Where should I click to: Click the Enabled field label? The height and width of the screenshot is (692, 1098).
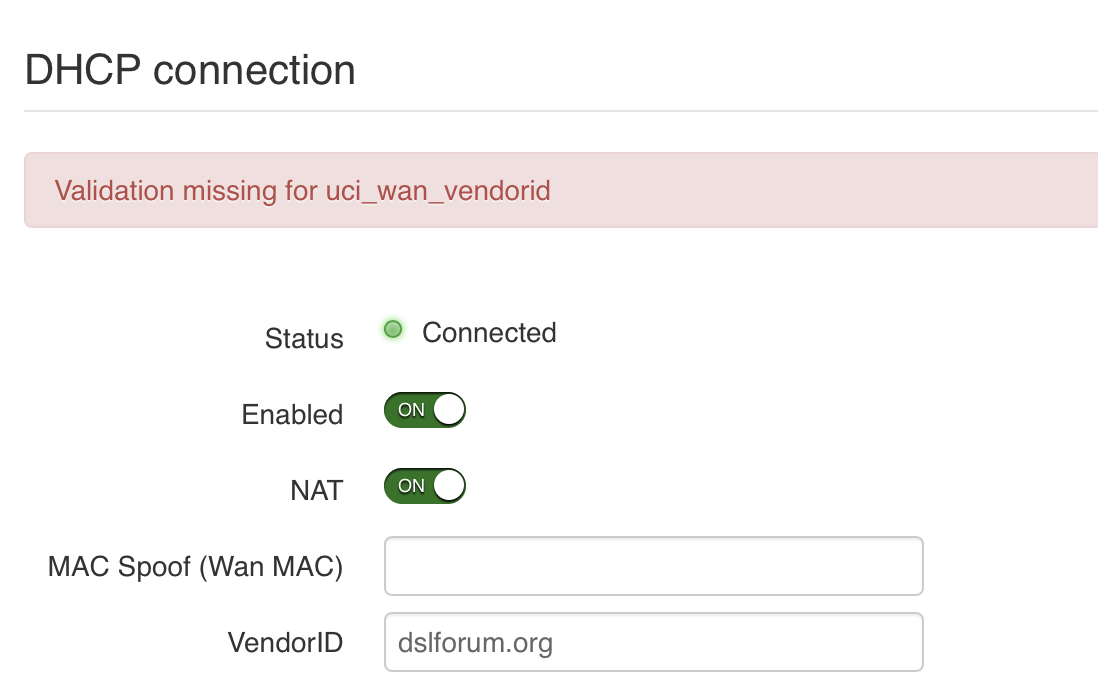click(x=292, y=414)
